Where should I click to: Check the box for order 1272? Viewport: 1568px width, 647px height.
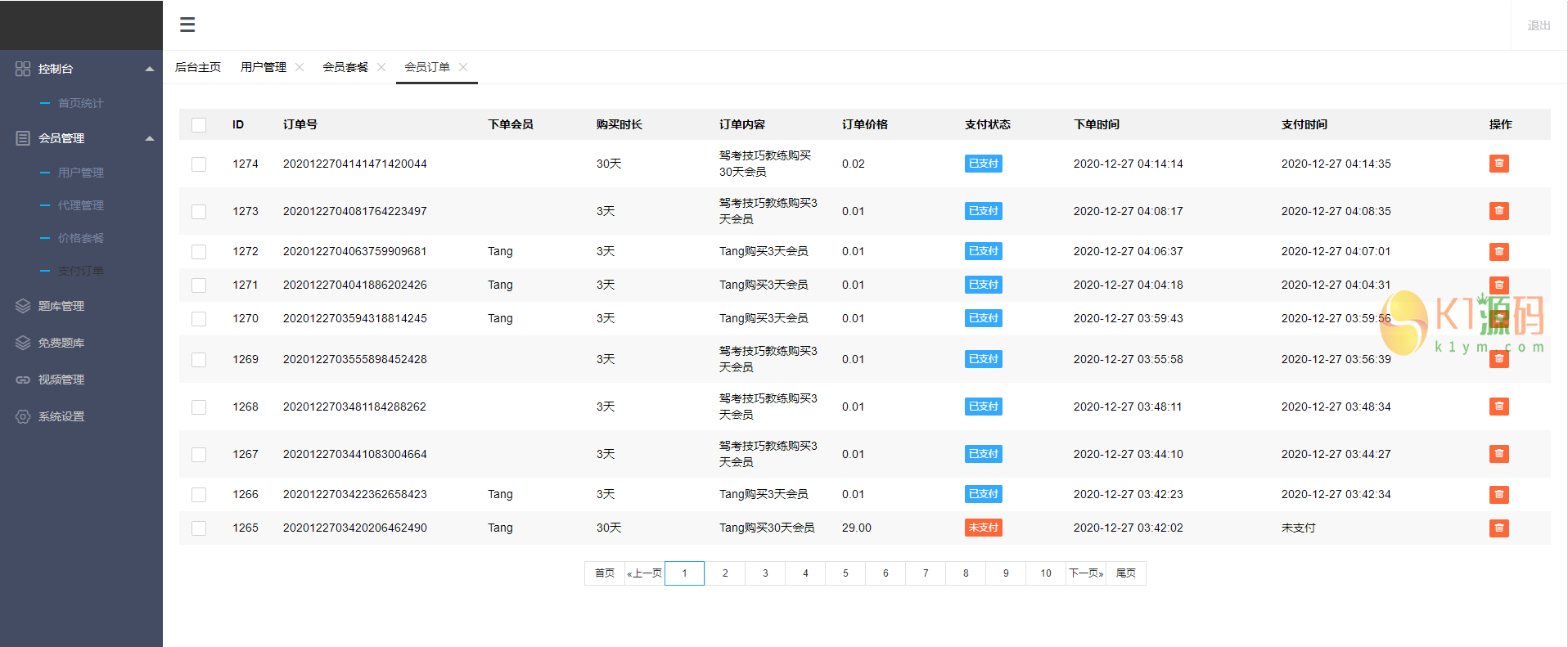[199, 252]
